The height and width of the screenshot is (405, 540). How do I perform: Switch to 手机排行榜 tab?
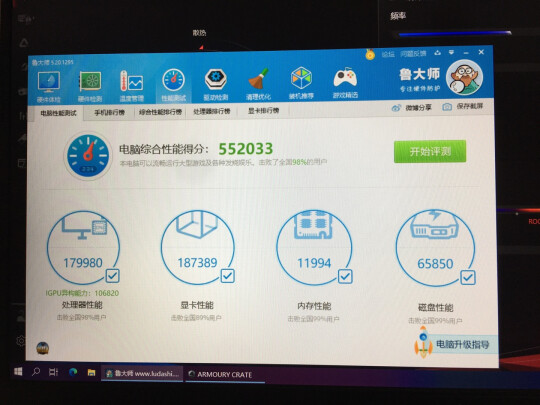110,112
